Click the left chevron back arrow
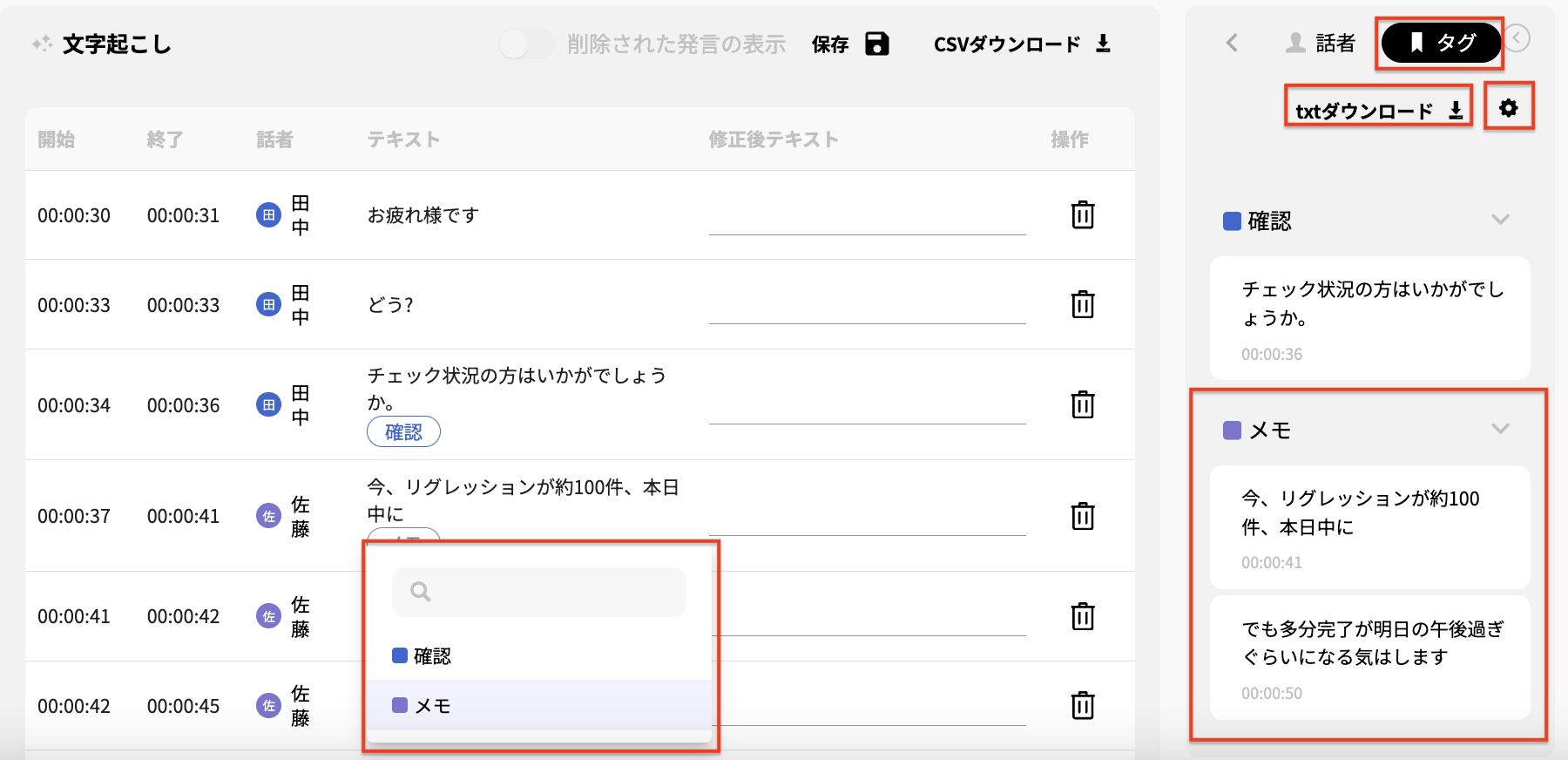The height and width of the screenshot is (760, 1568). 1232,43
